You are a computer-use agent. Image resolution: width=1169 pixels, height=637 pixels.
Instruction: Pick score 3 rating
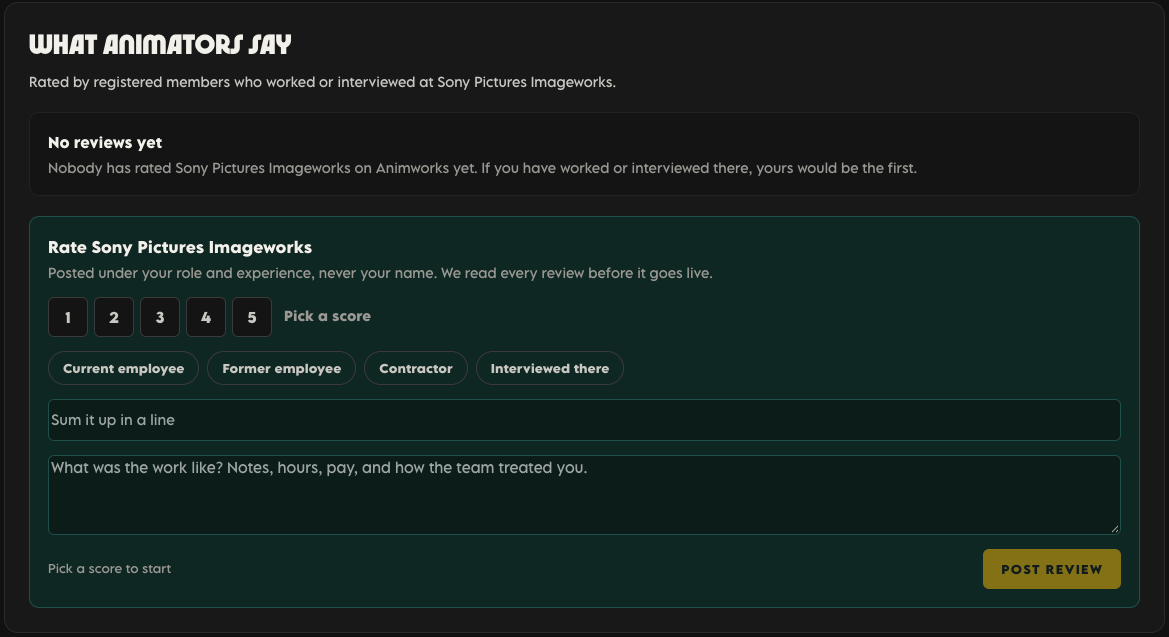(x=160, y=317)
